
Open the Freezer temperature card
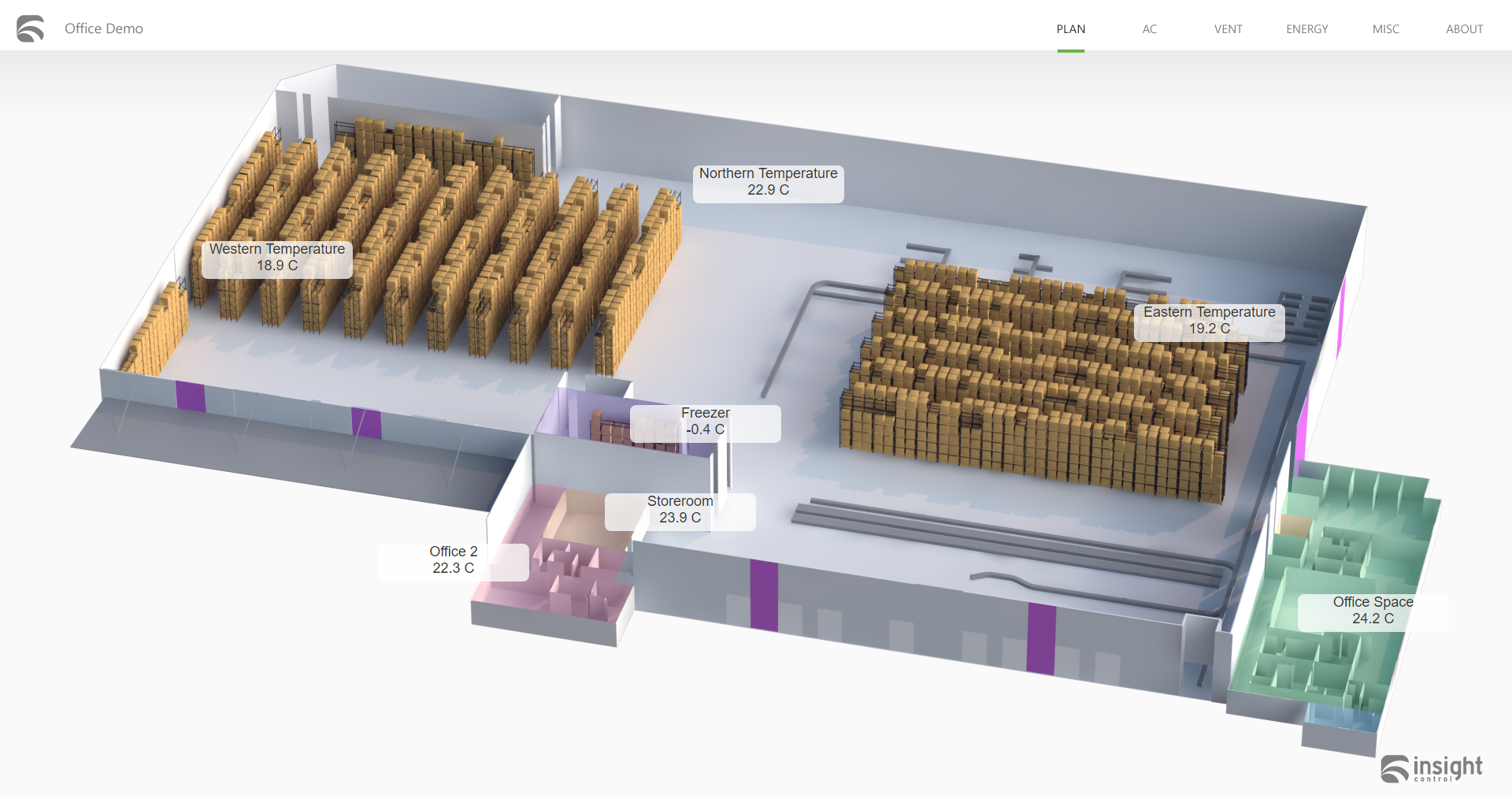(x=705, y=422)
